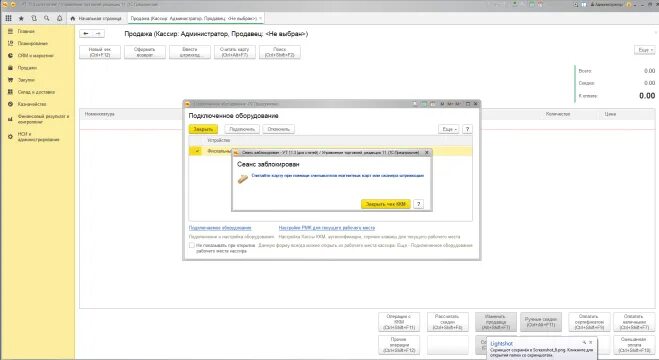Click Прочие операции (Ctrl+Shift+F12) button
Viewport: 659px width, 360px height.
399,344
